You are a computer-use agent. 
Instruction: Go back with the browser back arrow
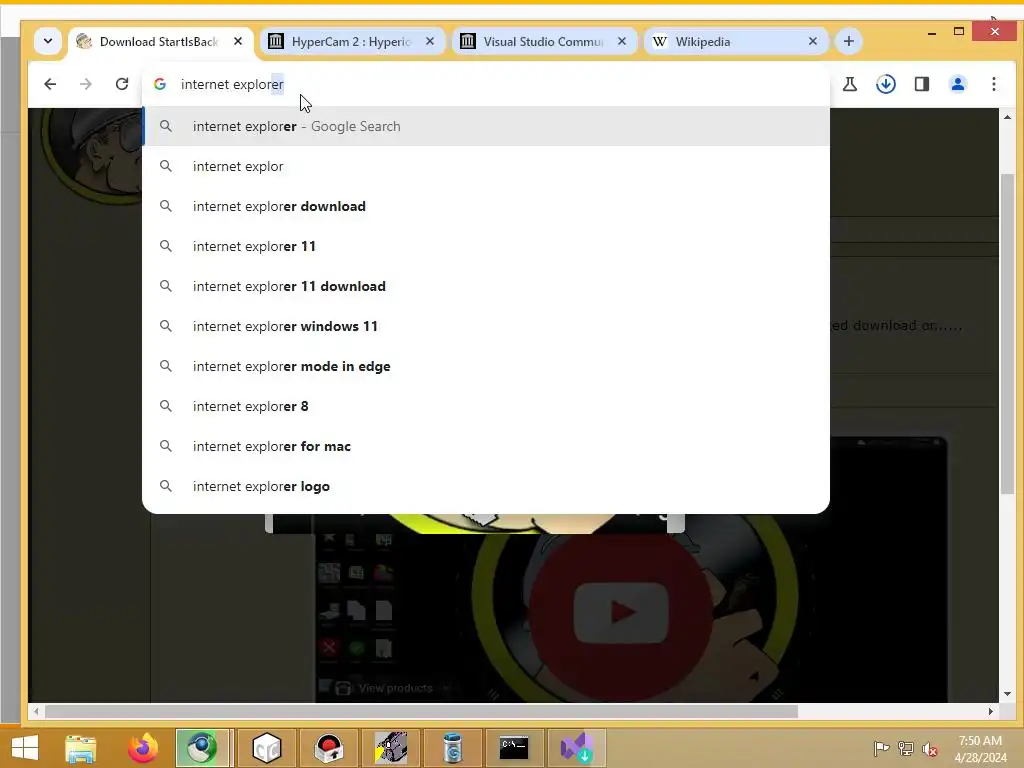(x=50, y=84)
